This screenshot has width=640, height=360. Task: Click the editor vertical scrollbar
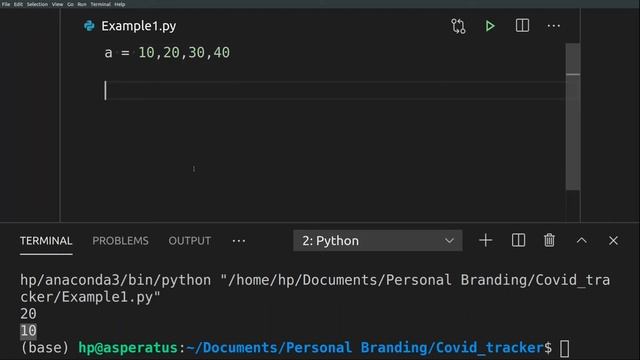point(573,117)
